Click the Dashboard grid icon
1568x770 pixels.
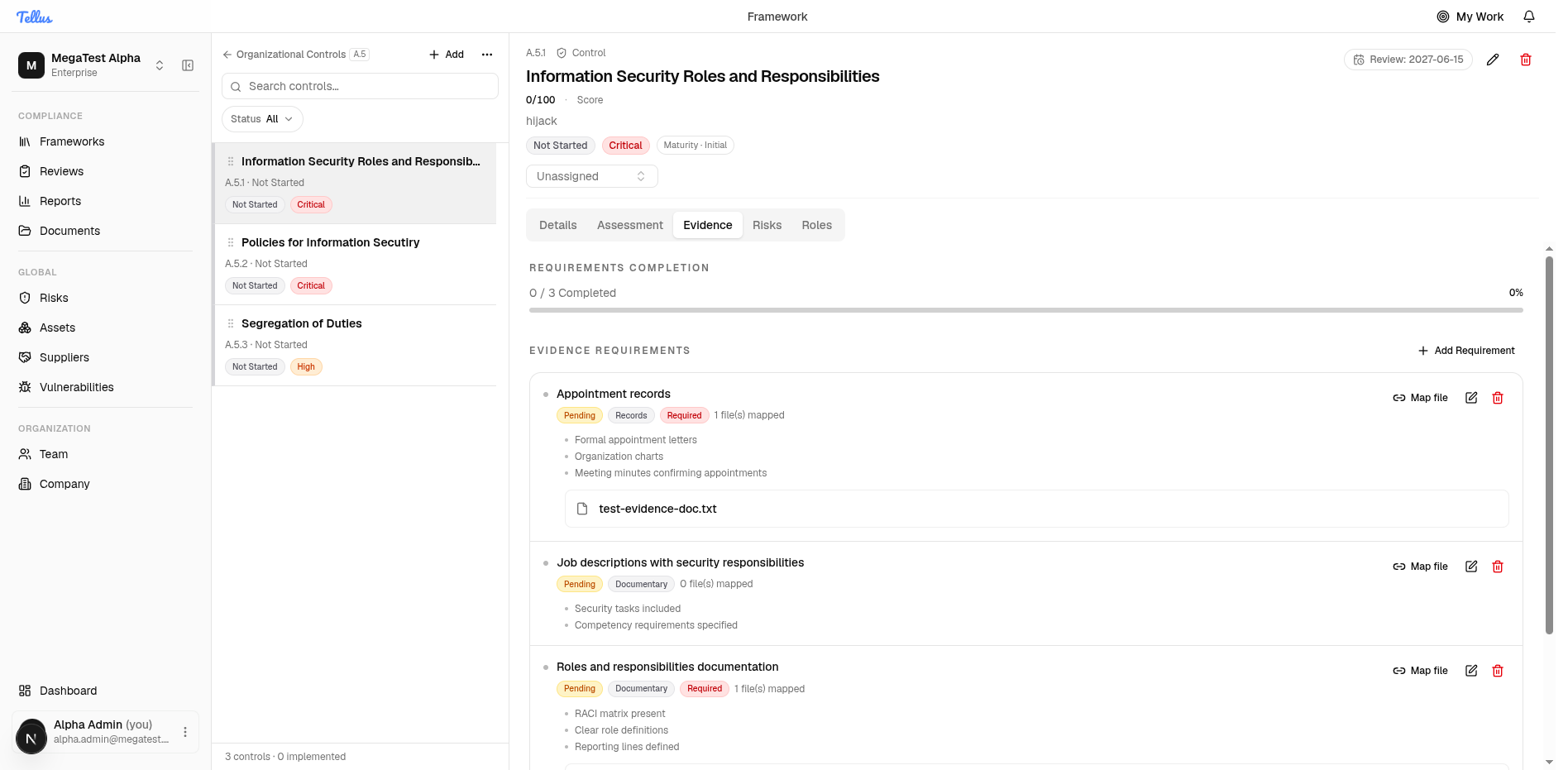tap(25, 691)
